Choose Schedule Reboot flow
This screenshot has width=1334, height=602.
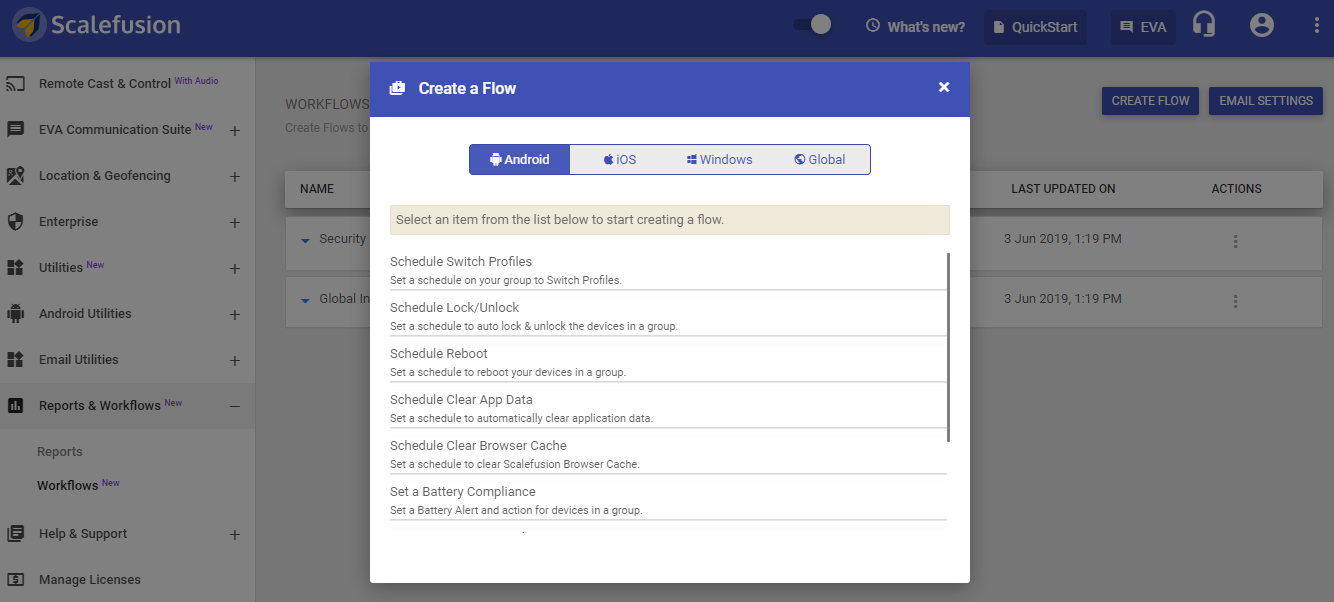[668, 363]
